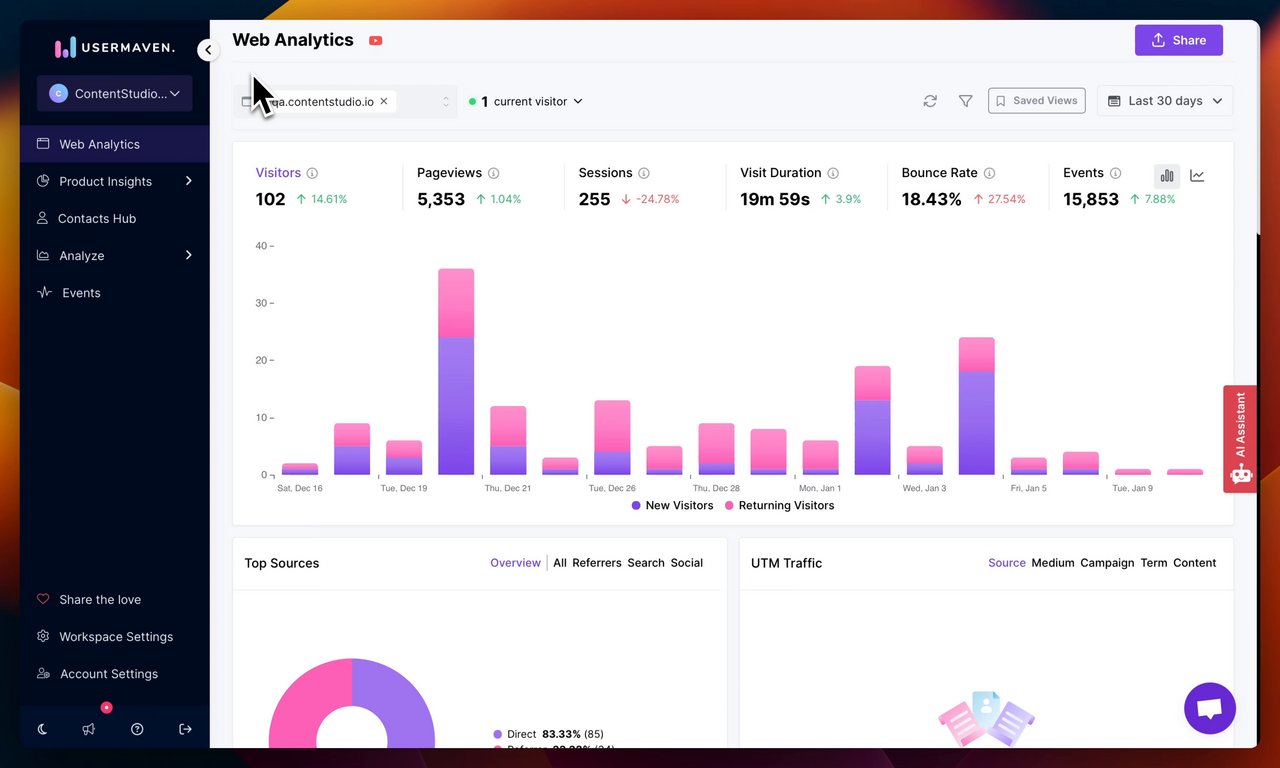The image size is (1280, 768).
Task: Collapse the sidebar with arrow button
Action: (208, 50)
